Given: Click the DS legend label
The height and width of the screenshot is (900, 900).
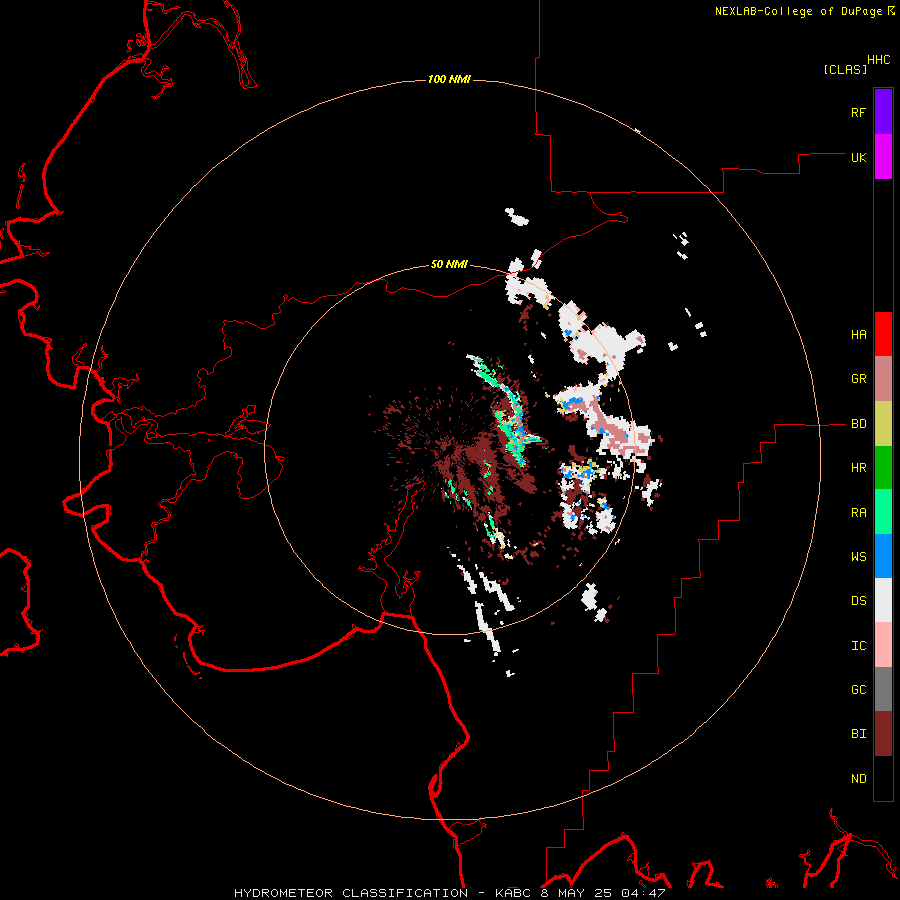Looking at the screenshot, I should click(858, 601).
